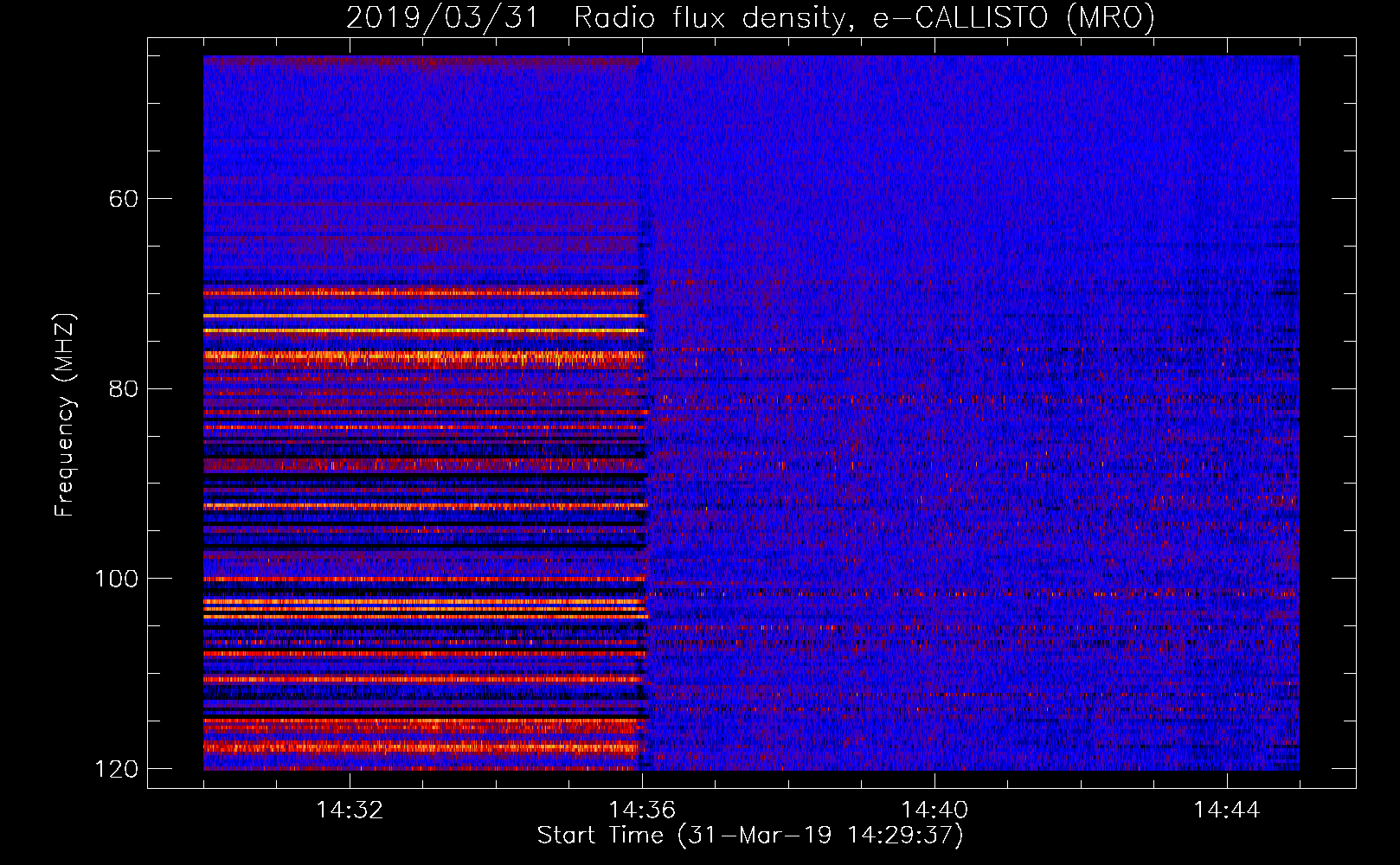Click the '80' frequency tick label

point(124,388)
